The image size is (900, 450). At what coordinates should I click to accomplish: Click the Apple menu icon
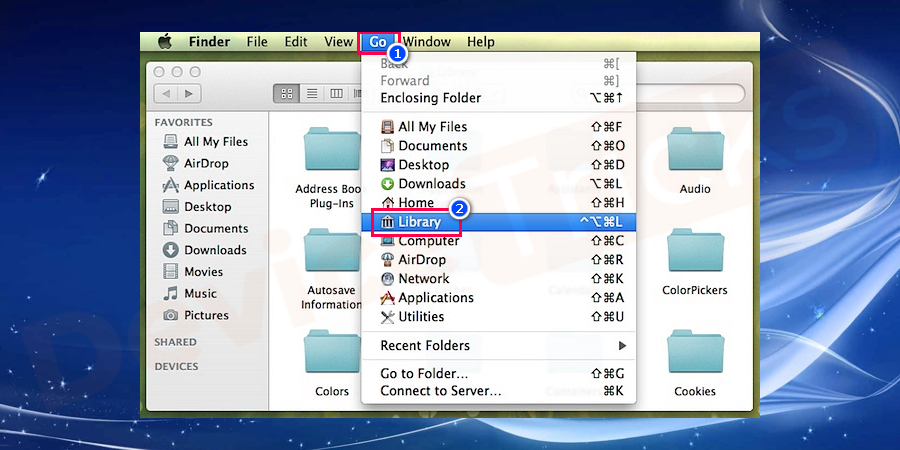click(x=165, y=42)
